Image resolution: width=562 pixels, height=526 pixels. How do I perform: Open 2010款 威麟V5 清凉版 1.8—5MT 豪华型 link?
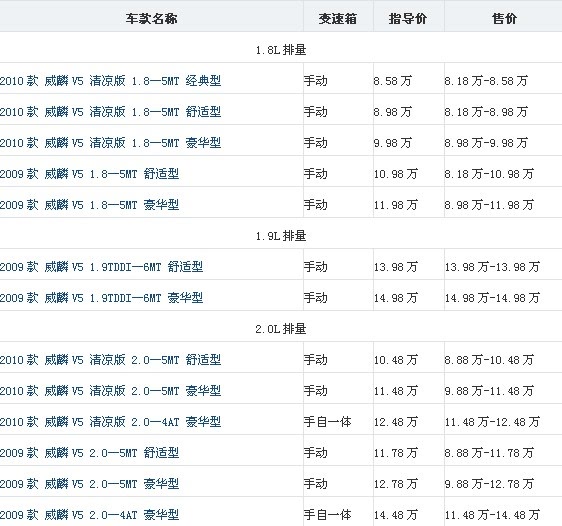click(110, 143)
